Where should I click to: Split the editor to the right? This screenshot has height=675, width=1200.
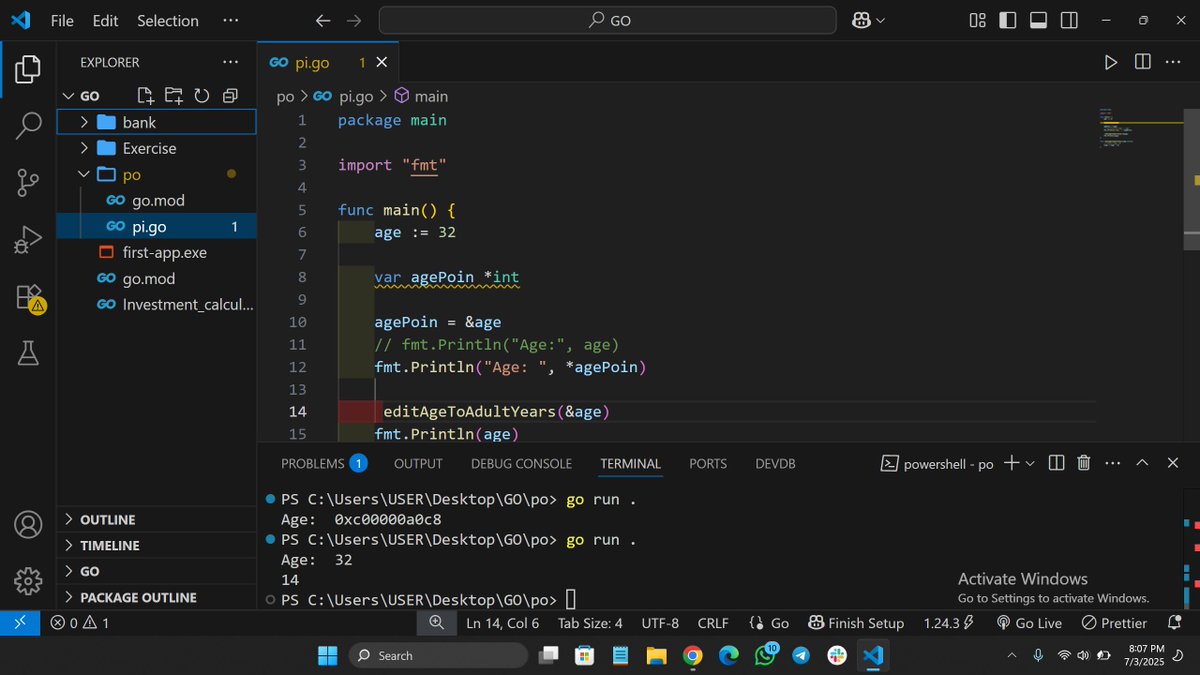(x=1142, y=62)
